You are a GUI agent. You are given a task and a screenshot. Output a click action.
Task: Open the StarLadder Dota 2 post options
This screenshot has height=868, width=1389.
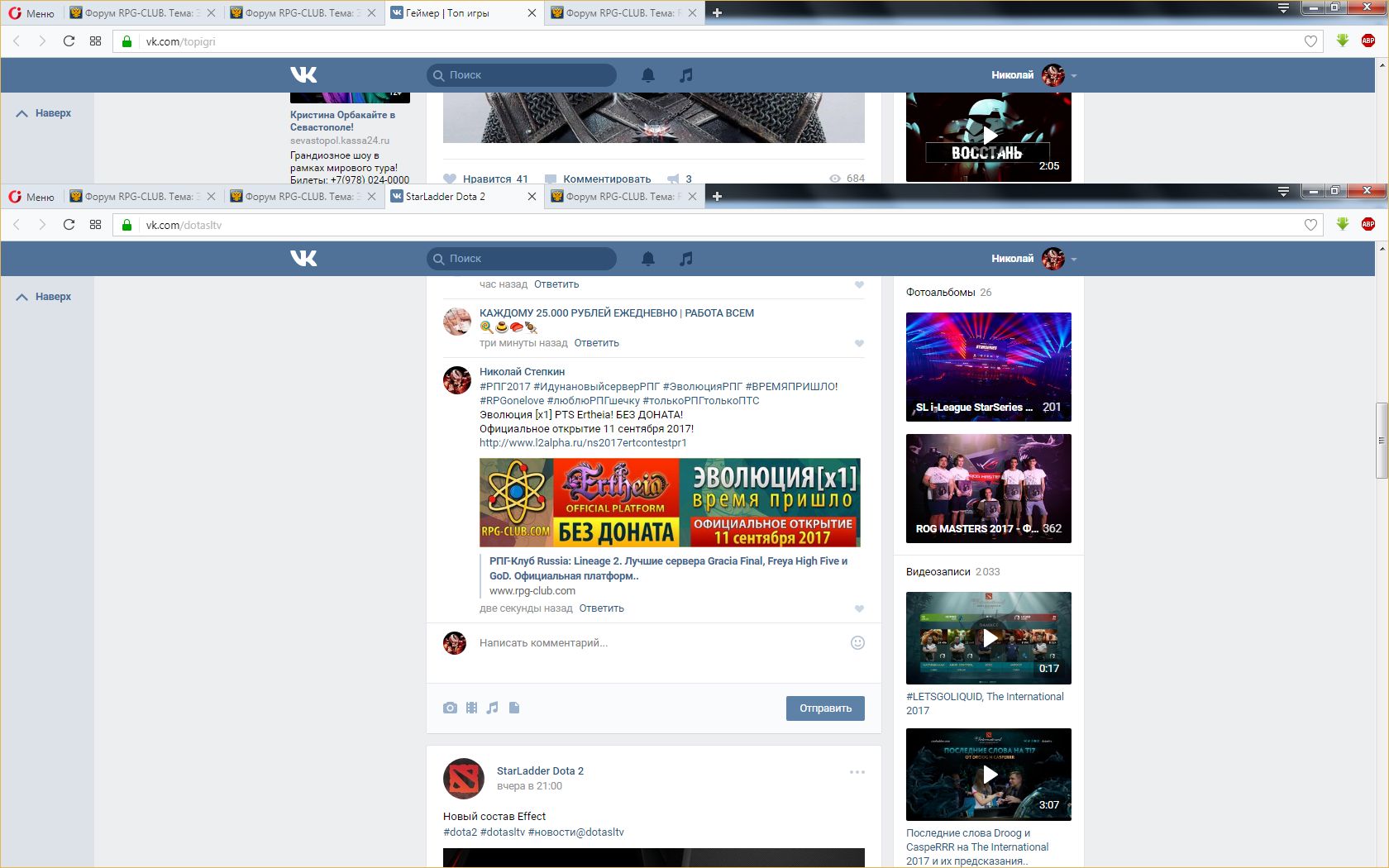coord(857,772)
